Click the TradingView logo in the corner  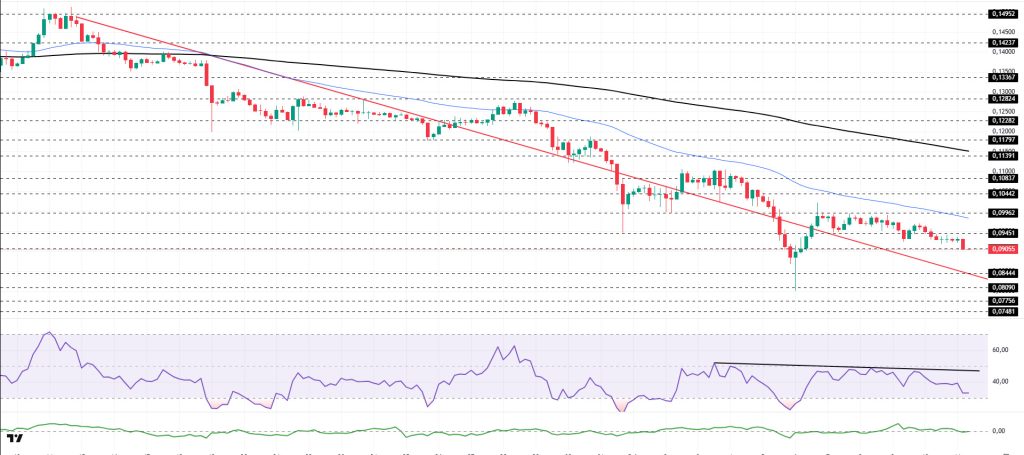(x=14, y=438)
